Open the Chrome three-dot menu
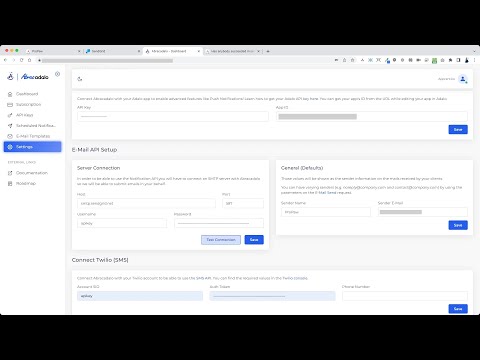This screenshot has height=360, width=480. 475,60
